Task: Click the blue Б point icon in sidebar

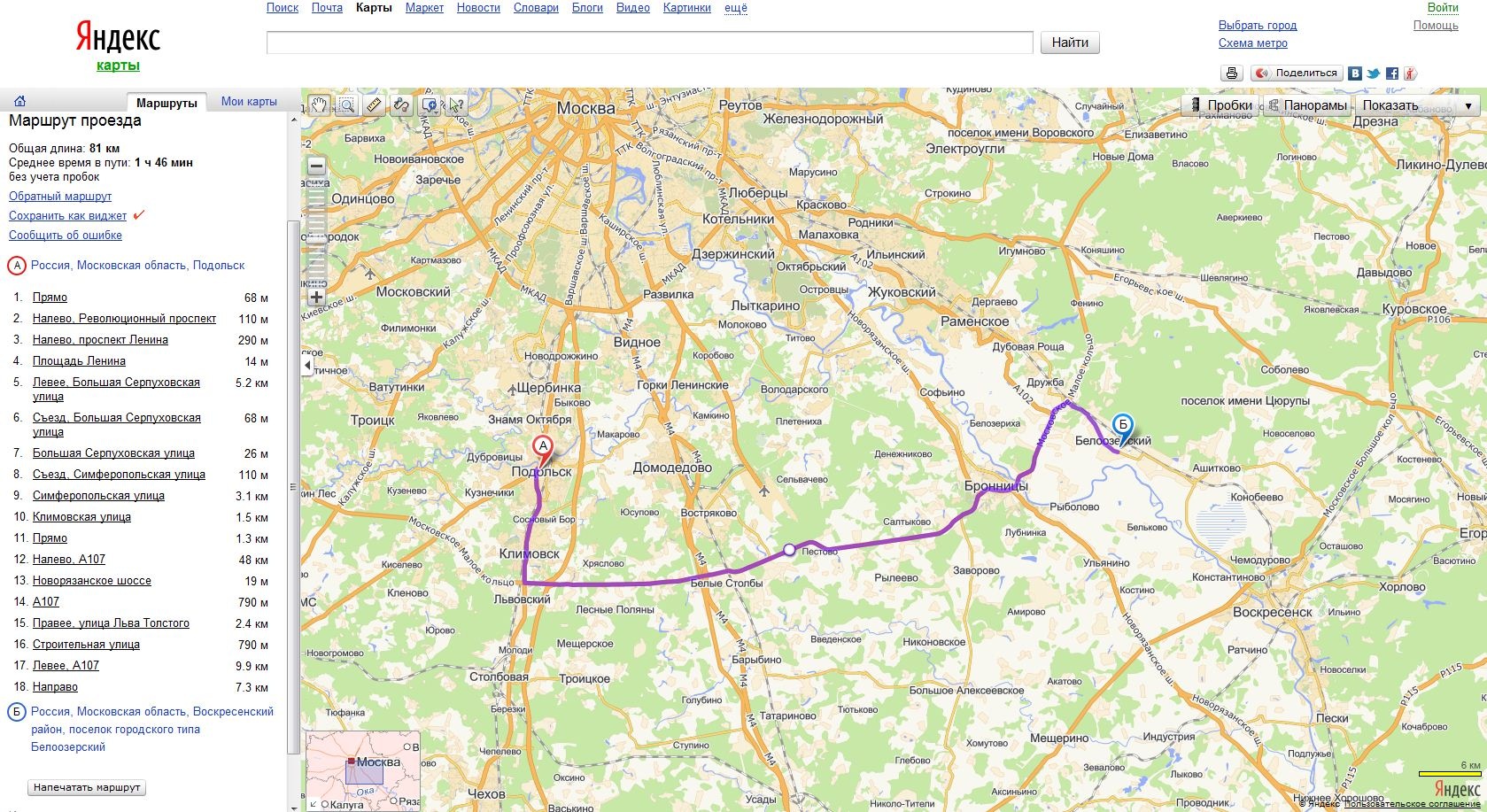Action: pyautogui.click(x=17, y=712)
